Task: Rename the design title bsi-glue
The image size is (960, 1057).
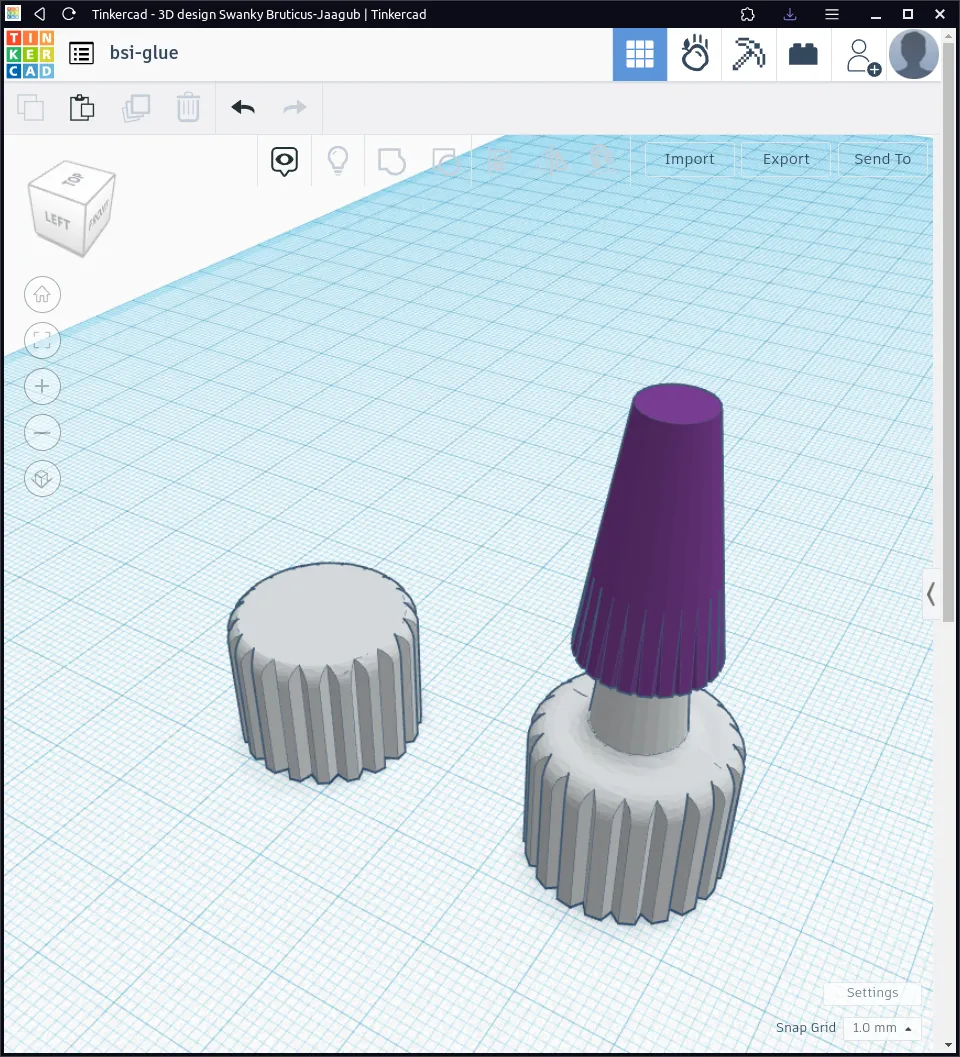Action: pyautogui.click(x=144, y=53)
